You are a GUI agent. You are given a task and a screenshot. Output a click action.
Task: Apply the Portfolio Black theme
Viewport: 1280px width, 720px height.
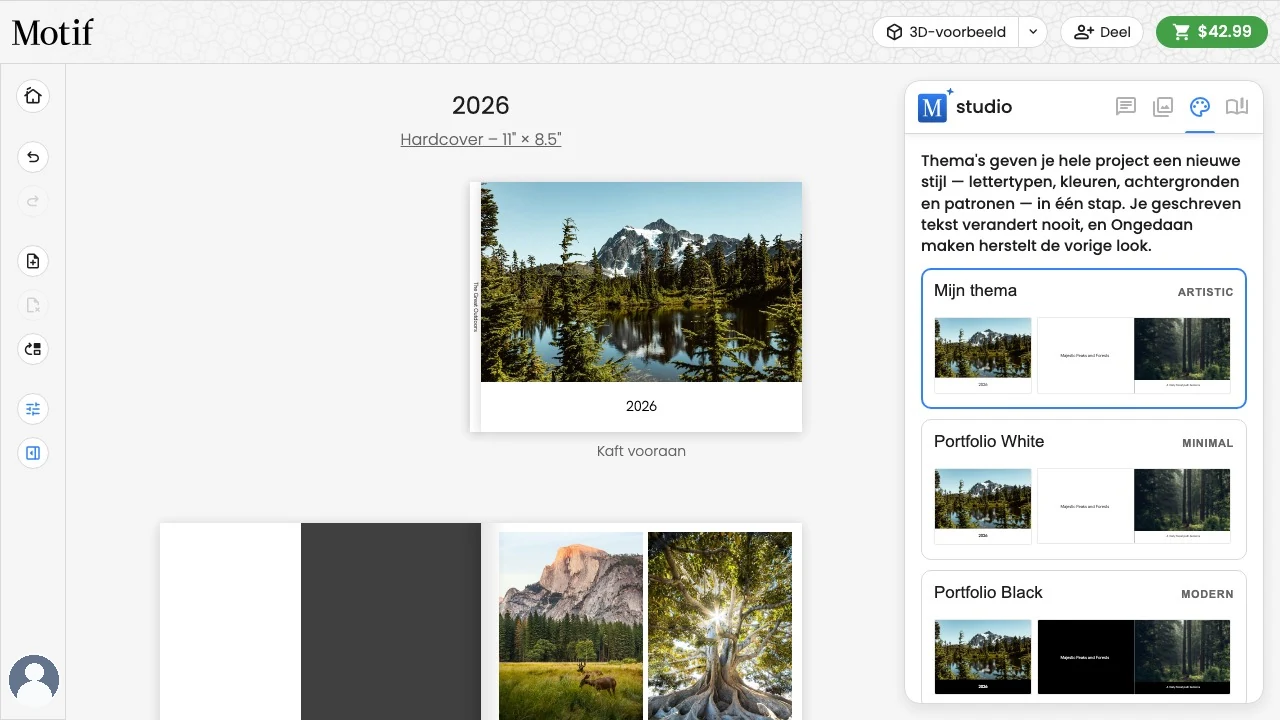(x=1084, y=636)
